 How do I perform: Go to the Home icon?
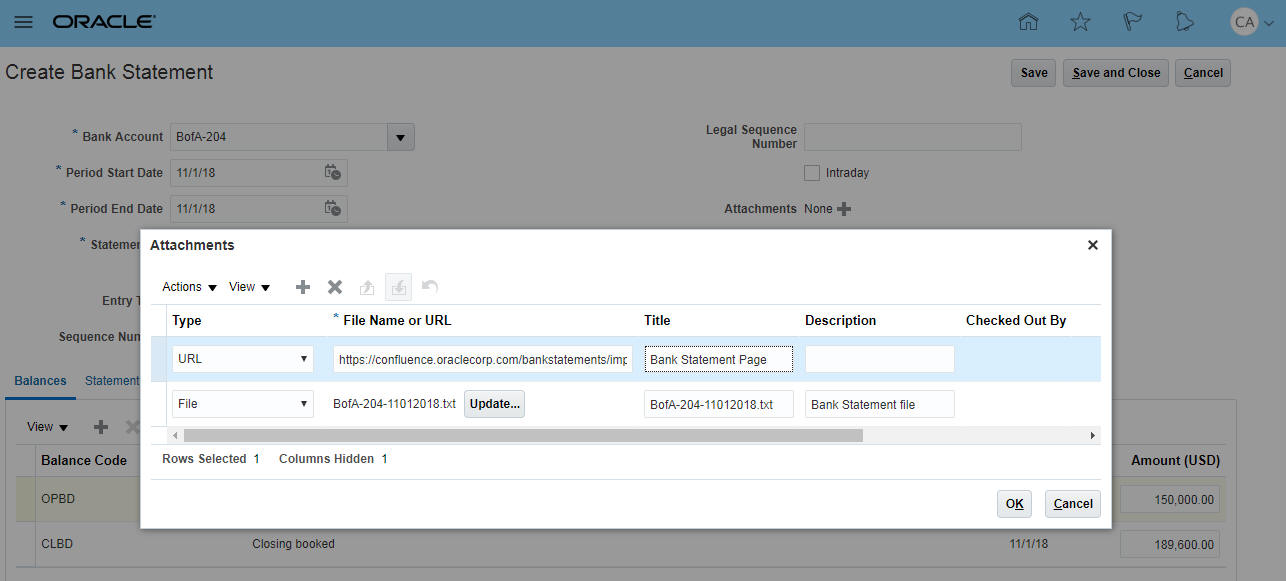(1028, 22)
